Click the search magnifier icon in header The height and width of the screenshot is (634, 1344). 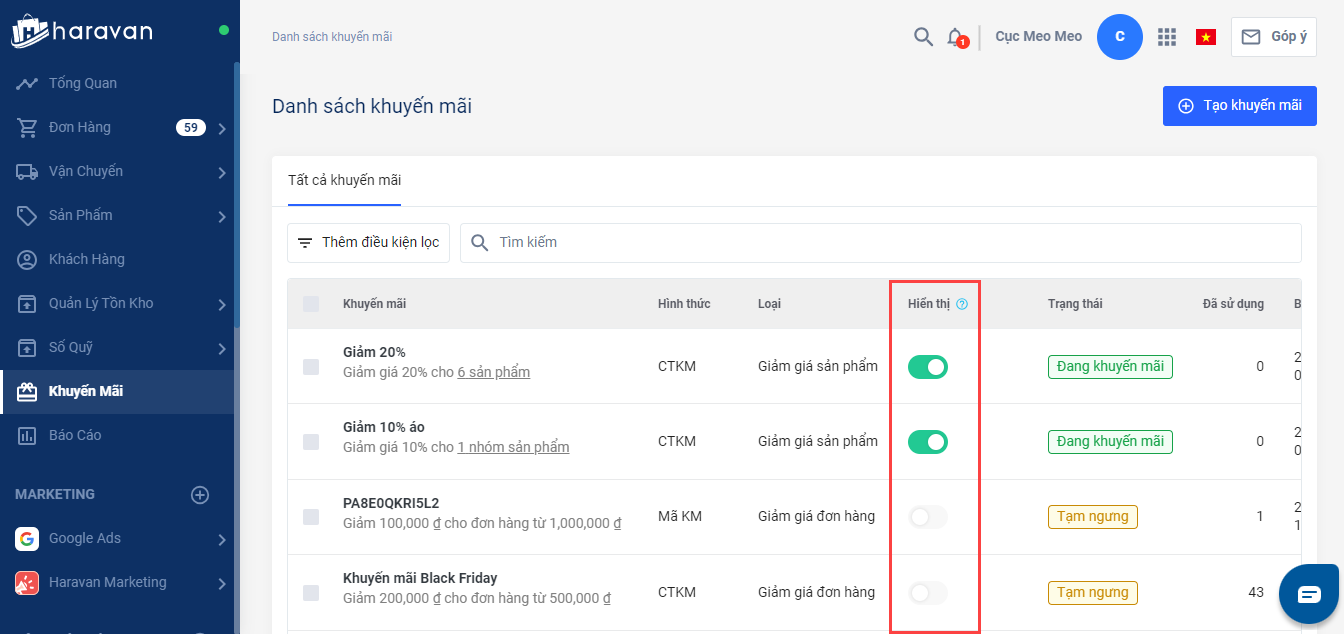coord(923,37)
